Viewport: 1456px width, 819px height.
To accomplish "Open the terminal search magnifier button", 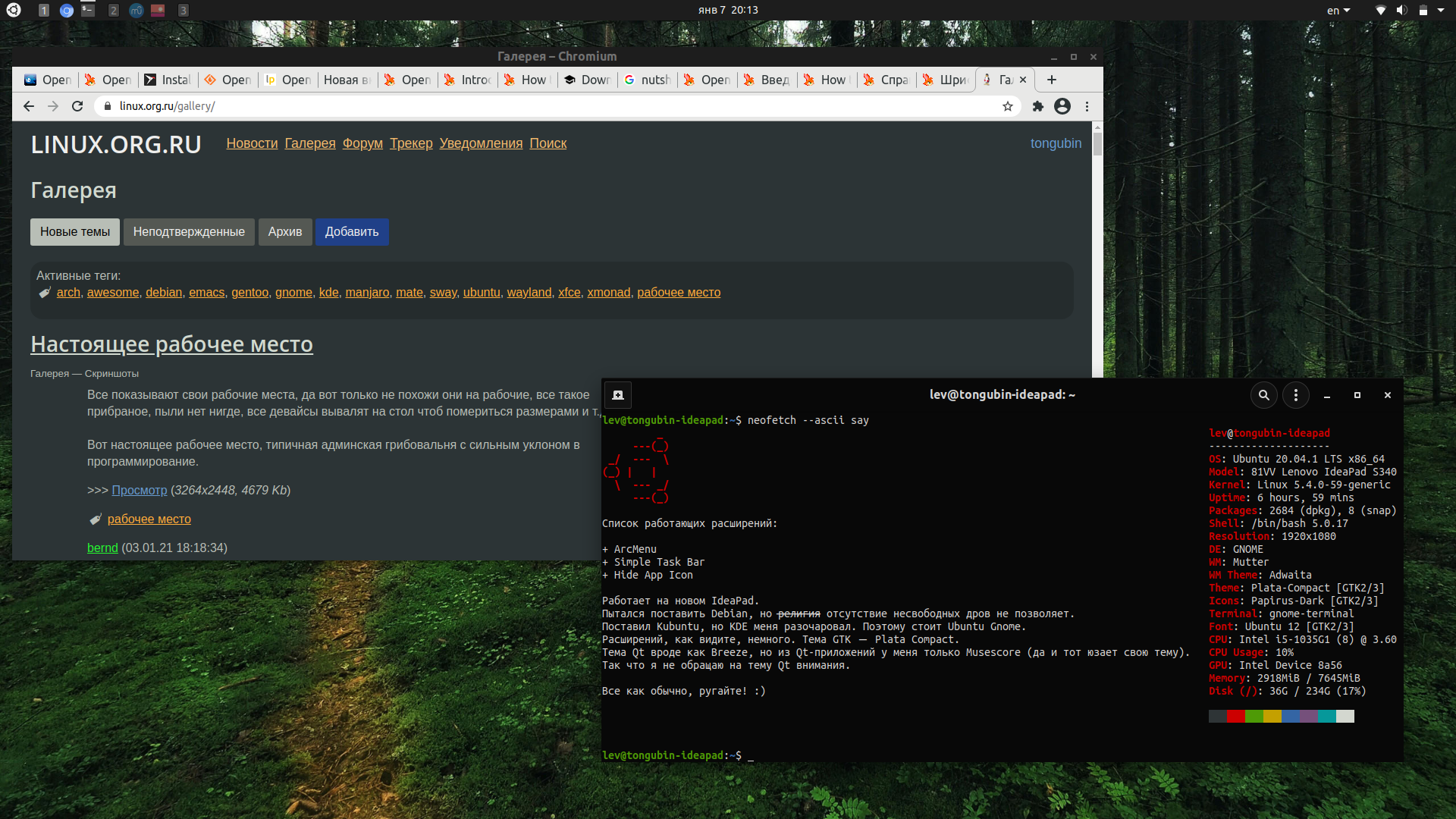I will click(x=1264, y=395).
